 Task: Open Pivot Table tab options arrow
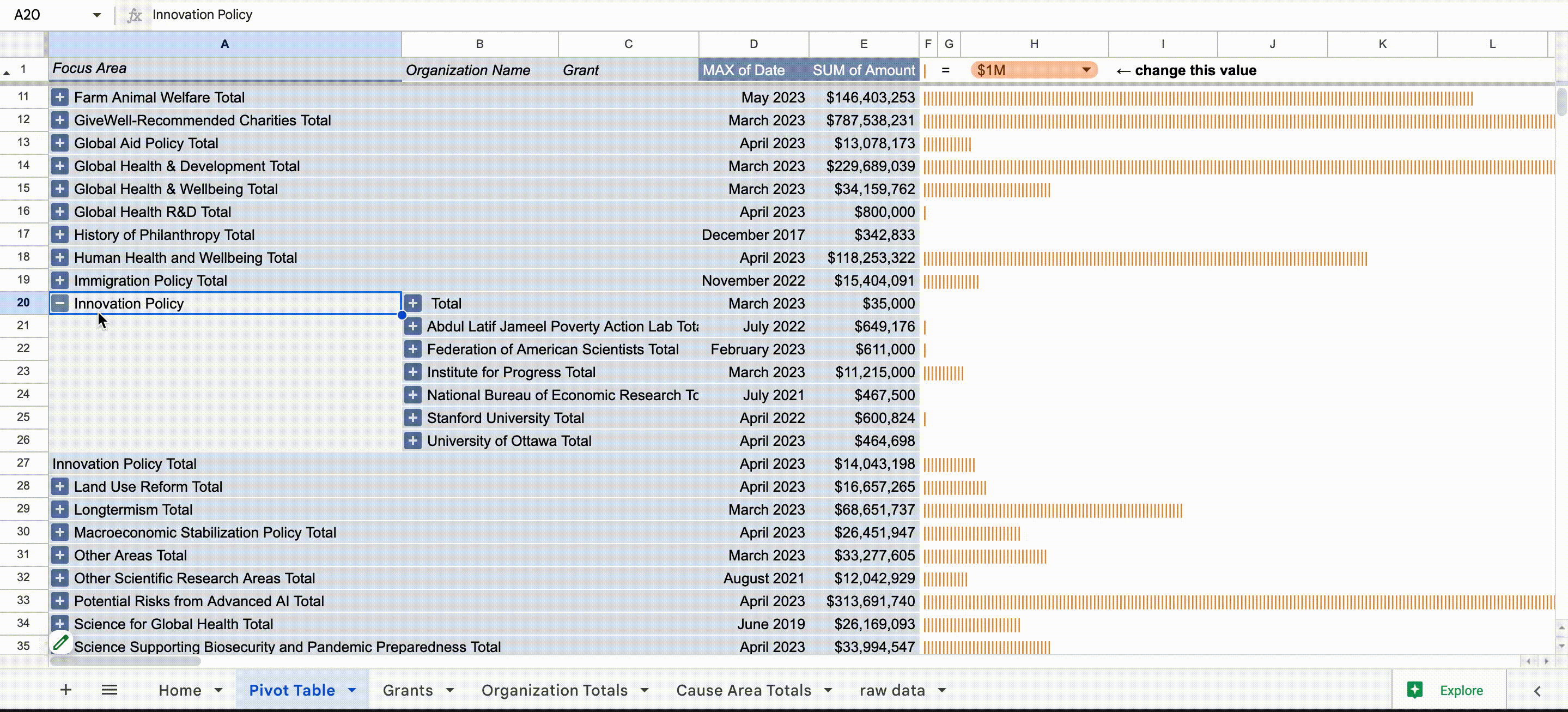point(352,690)
